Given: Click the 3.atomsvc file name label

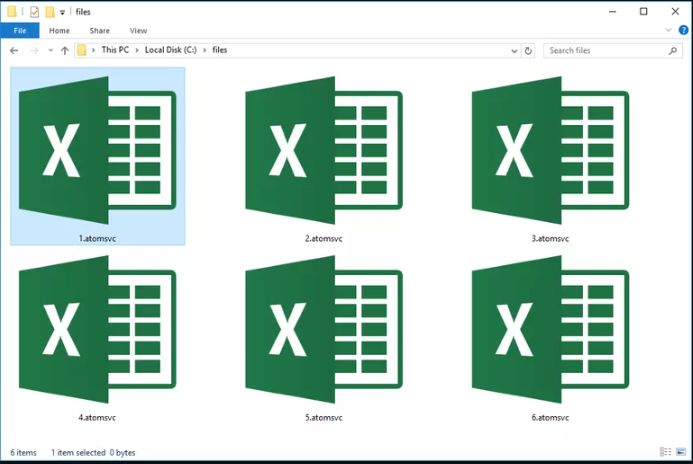Looking at the screenshot, I should pos(550,239).
